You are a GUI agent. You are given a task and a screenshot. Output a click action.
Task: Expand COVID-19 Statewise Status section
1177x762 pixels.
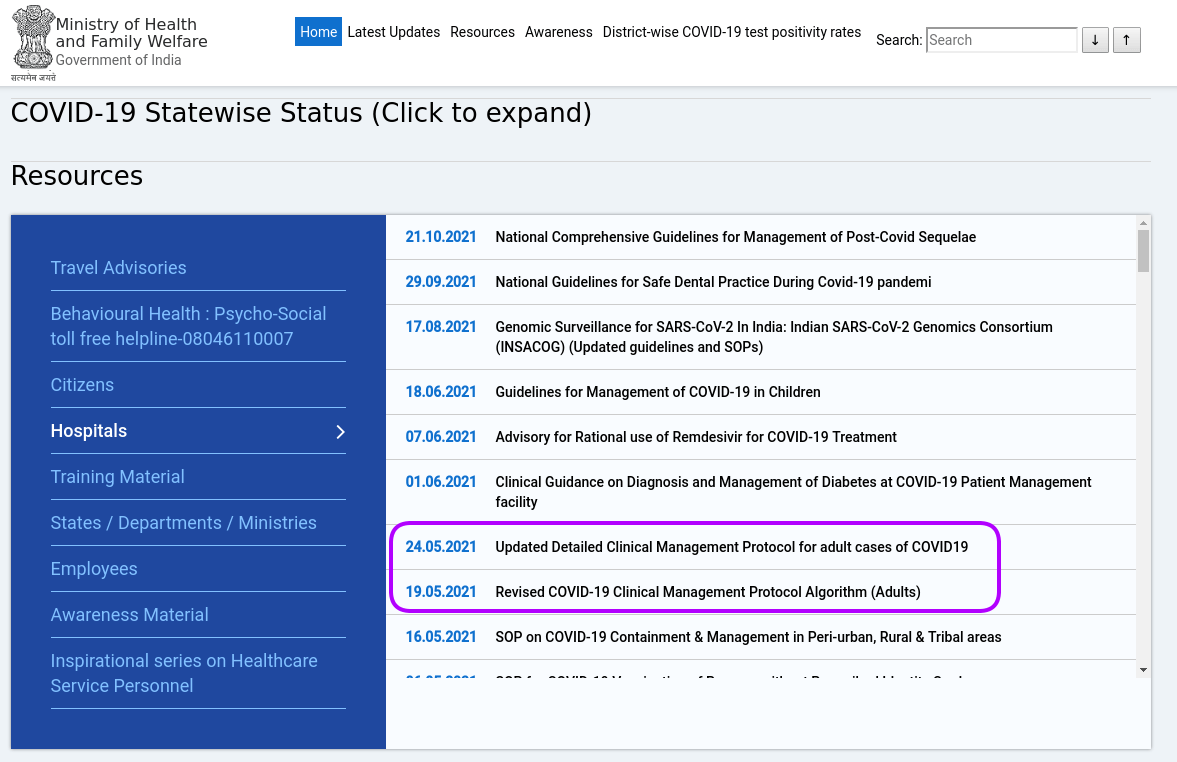point(301,113)
